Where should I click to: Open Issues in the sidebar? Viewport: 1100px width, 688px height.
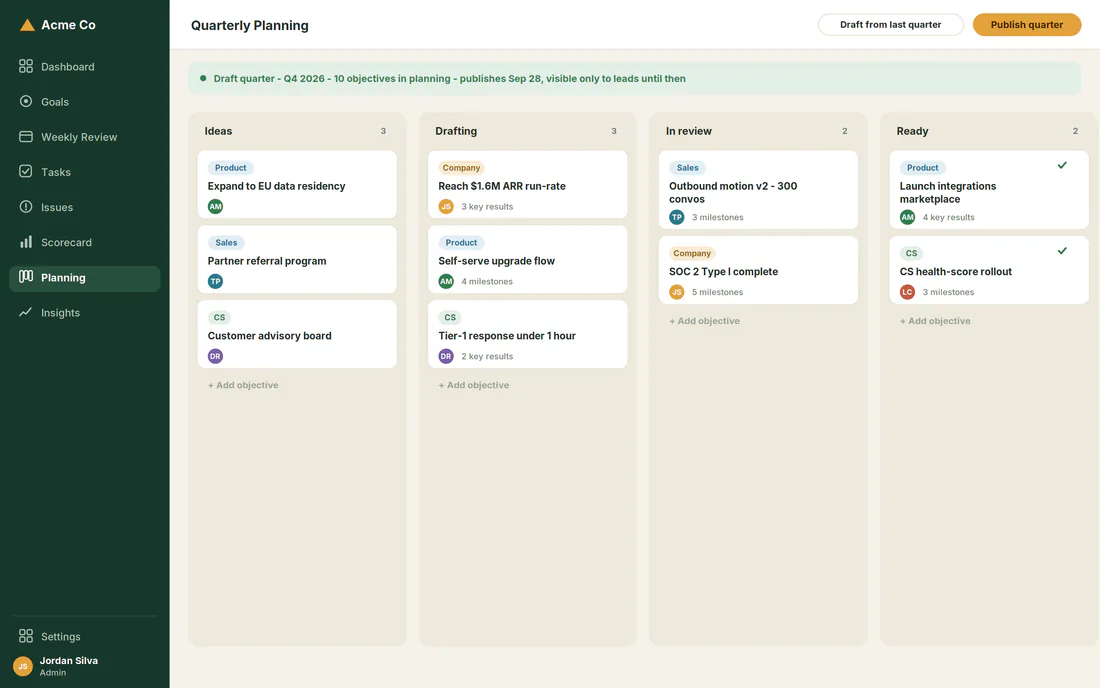pyautogui.click(x=84, y=207)
